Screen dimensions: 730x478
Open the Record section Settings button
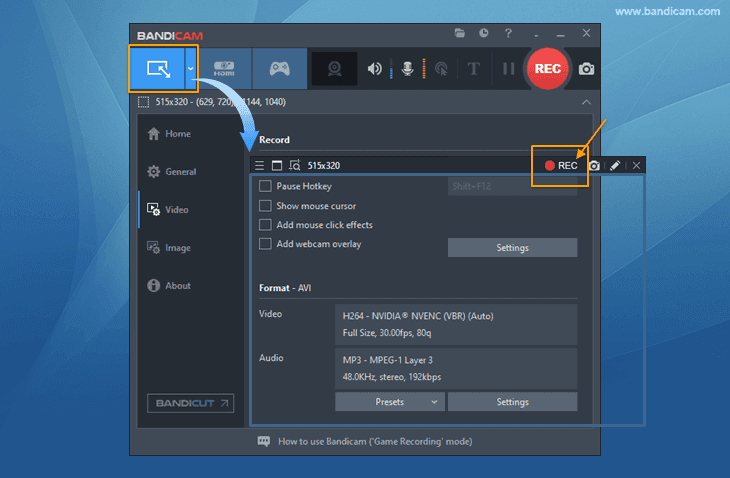512,248
